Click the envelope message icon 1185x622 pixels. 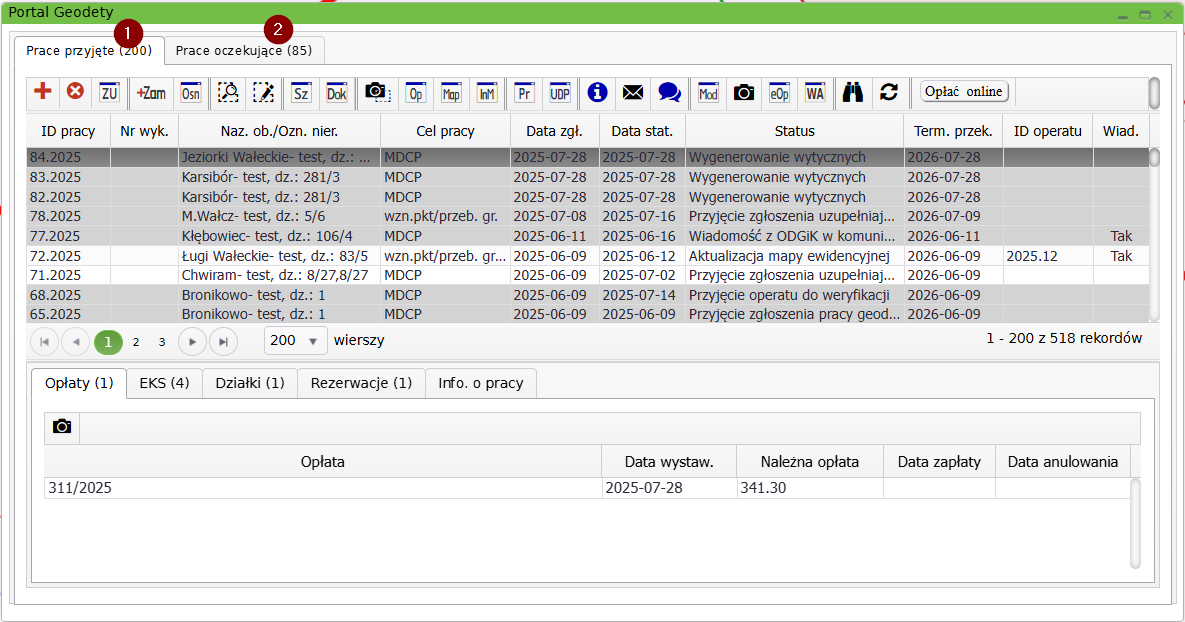633,92
